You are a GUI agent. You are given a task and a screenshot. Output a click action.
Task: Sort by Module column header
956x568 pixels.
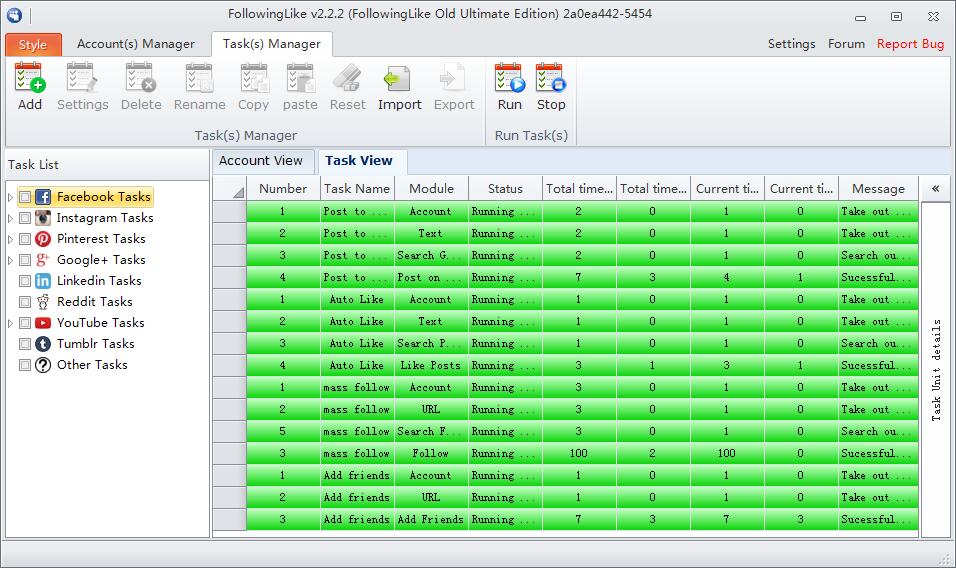(431, 188)
